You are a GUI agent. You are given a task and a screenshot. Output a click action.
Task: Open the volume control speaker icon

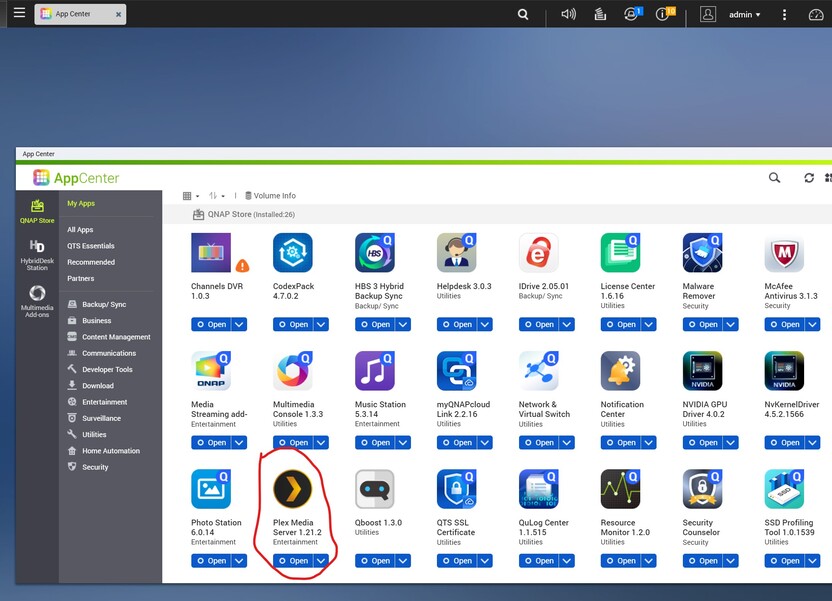(x=568, y=14)
